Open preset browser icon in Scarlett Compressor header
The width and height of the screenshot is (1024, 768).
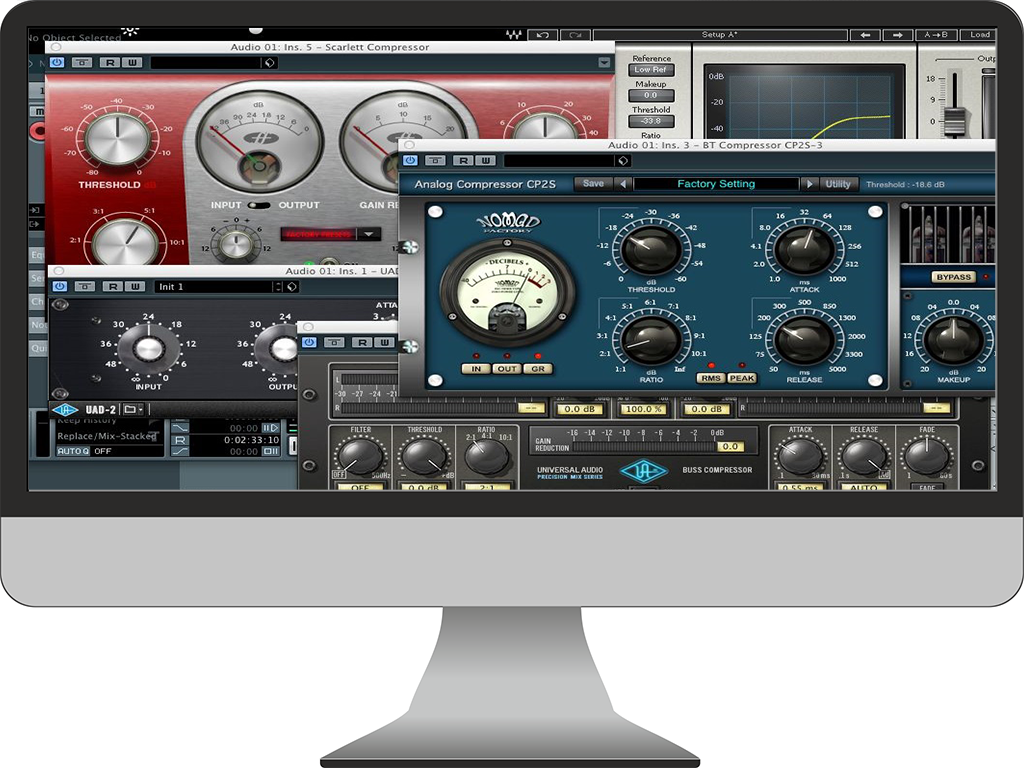click(x=269, y=63)
